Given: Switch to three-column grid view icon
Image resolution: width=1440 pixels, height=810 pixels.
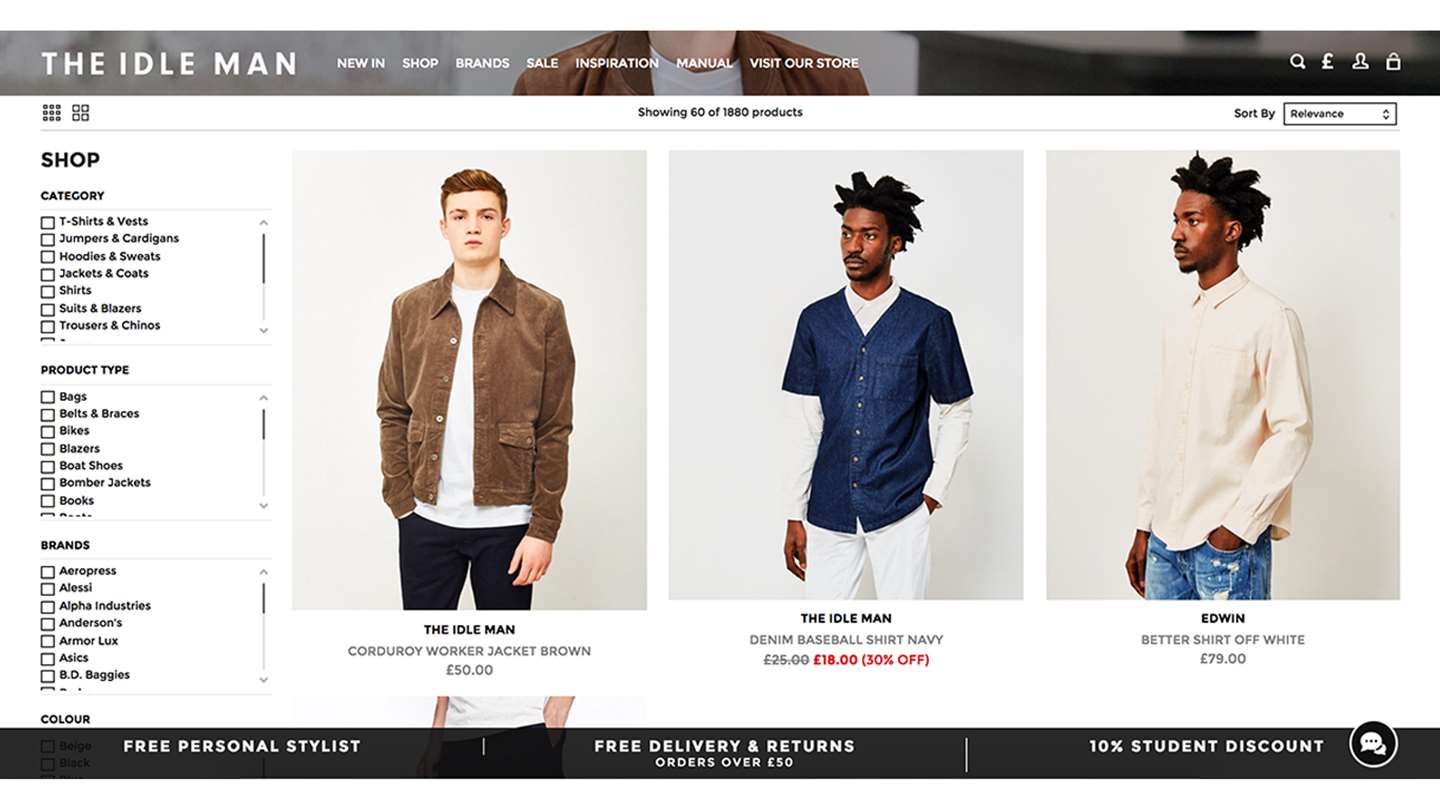Looking at the screenshot, I should 51,113.
